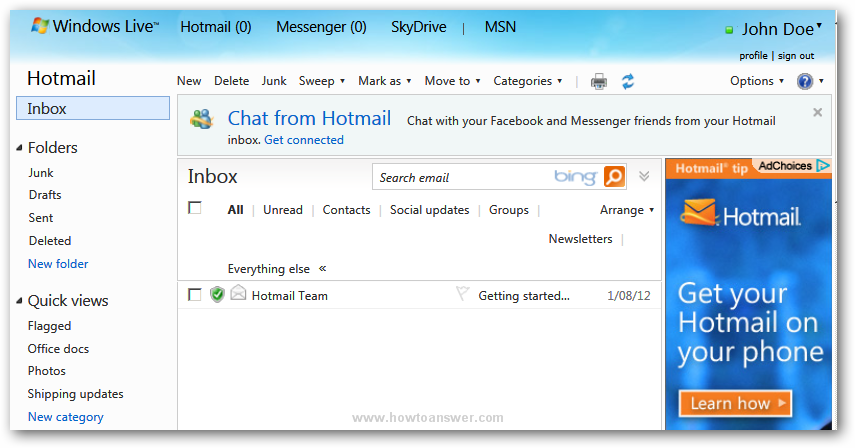Filter by Social updates
This screenshot has width=855, height=448.
point(430,210)
